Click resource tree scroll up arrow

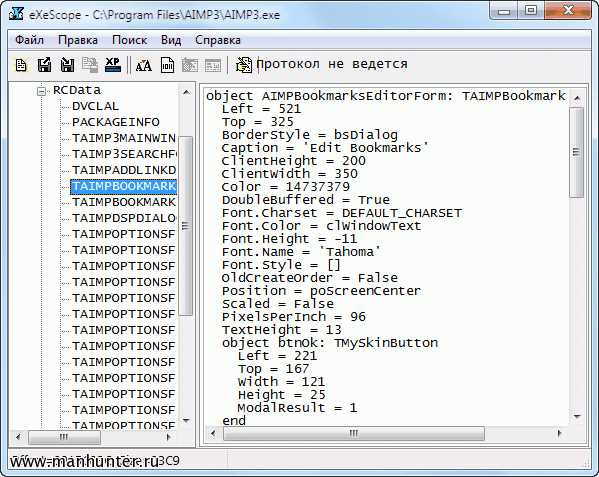pyautogui.click(x=186, y=92)
